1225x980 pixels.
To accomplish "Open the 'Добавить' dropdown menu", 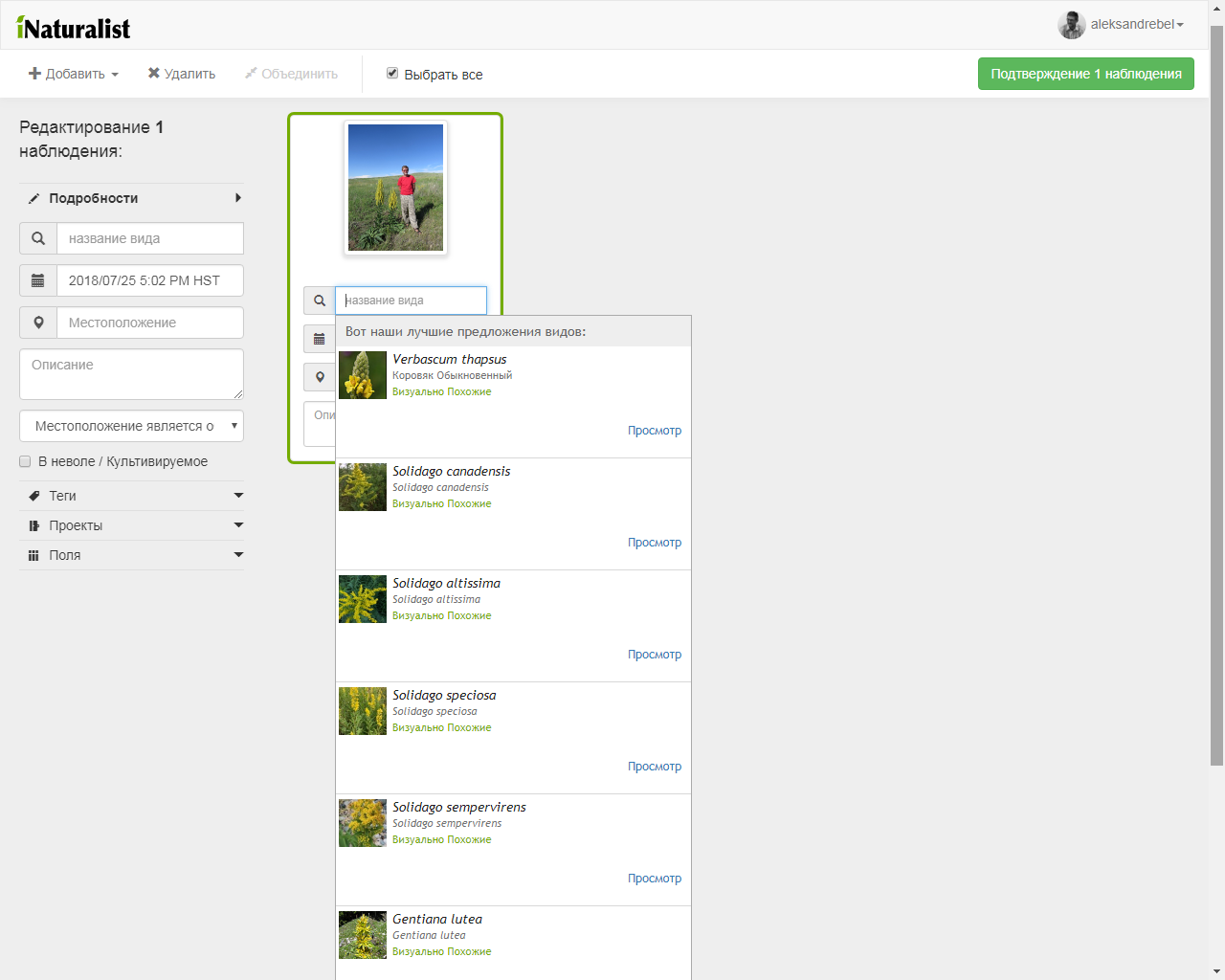I will pyautogui.click(x=74, y=74).
